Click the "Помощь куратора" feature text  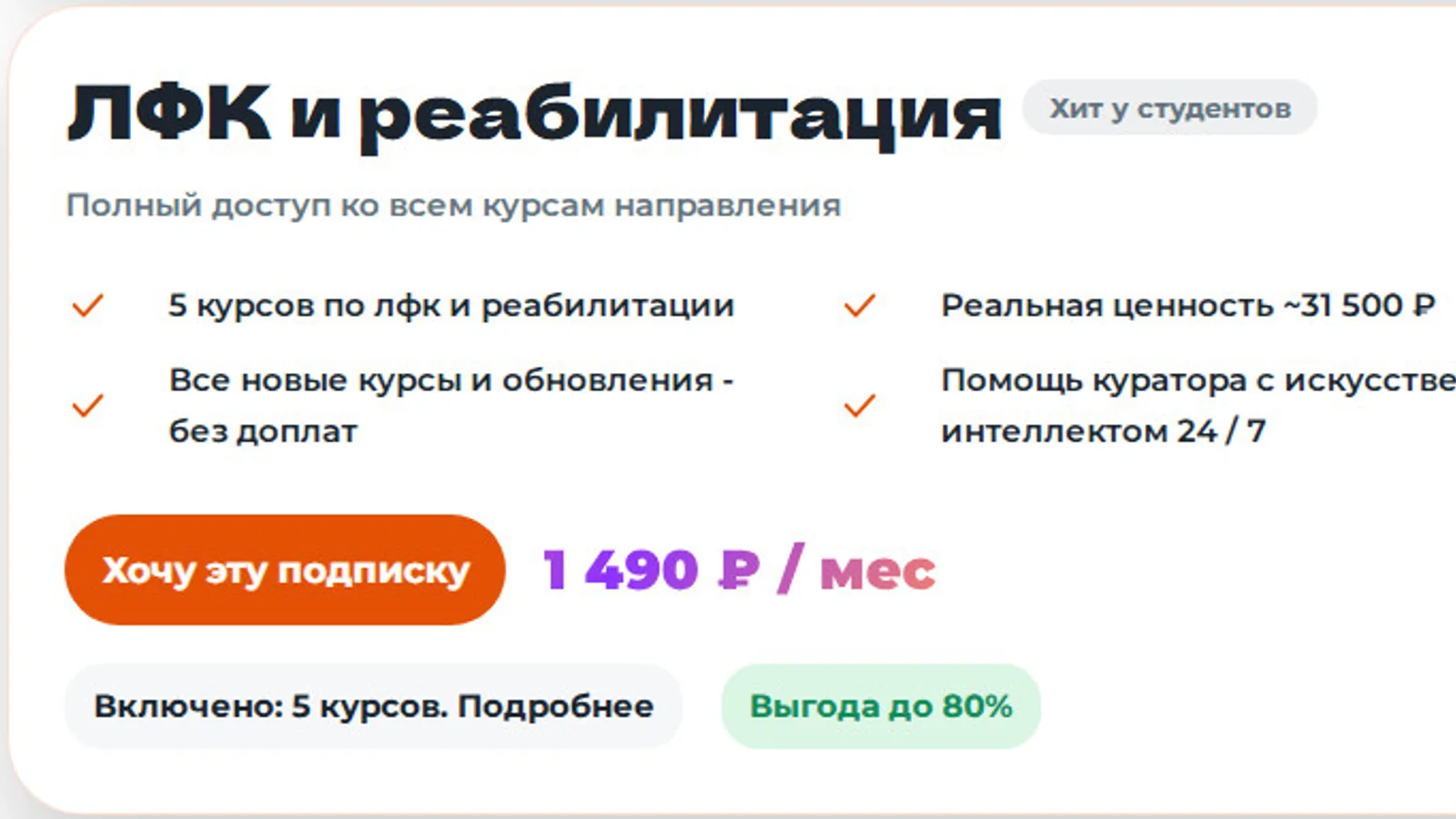pyautogui.click(x=1092, y=380)
